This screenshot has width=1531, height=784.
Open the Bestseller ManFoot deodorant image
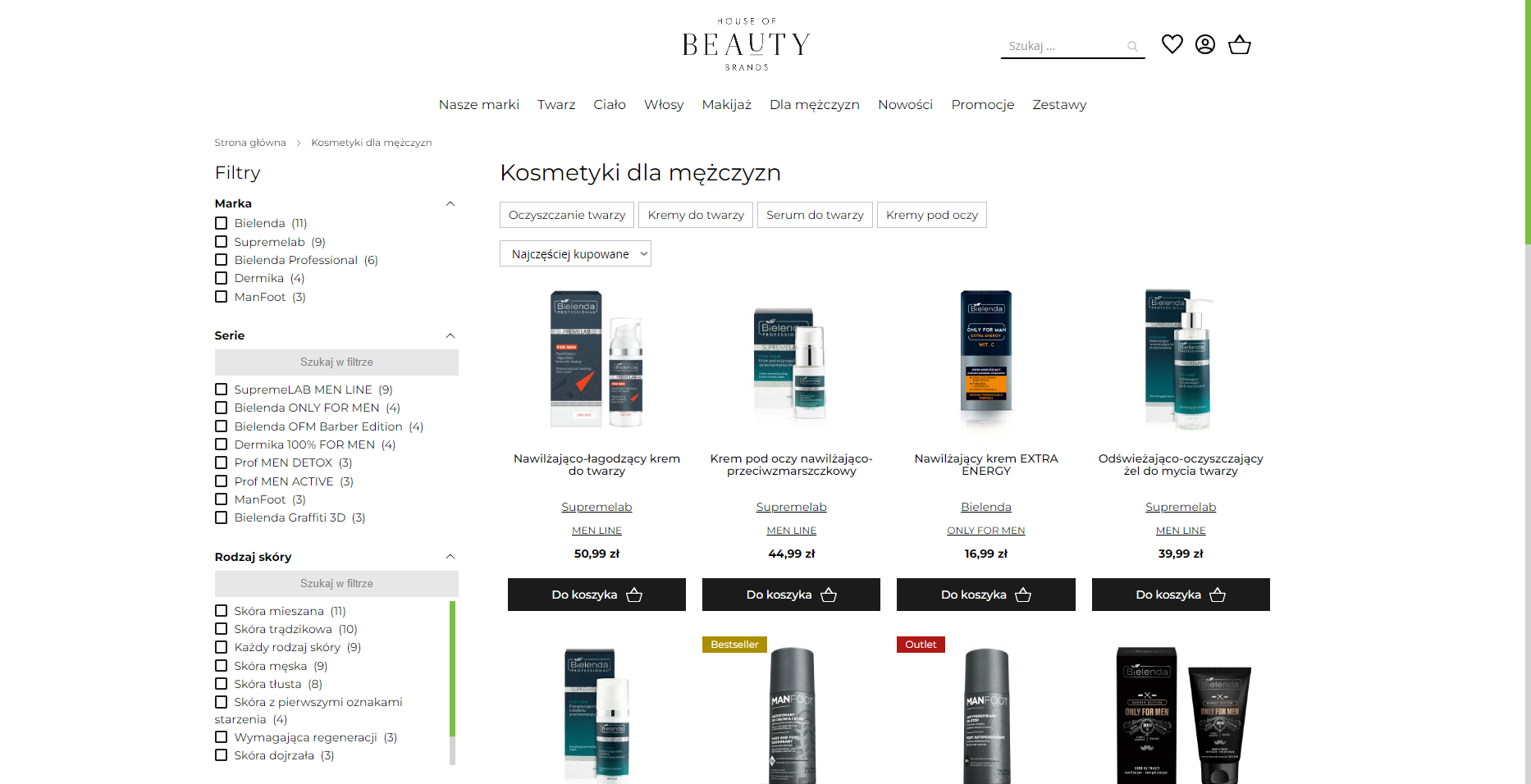pyautogui.click(x=791, y=715)
